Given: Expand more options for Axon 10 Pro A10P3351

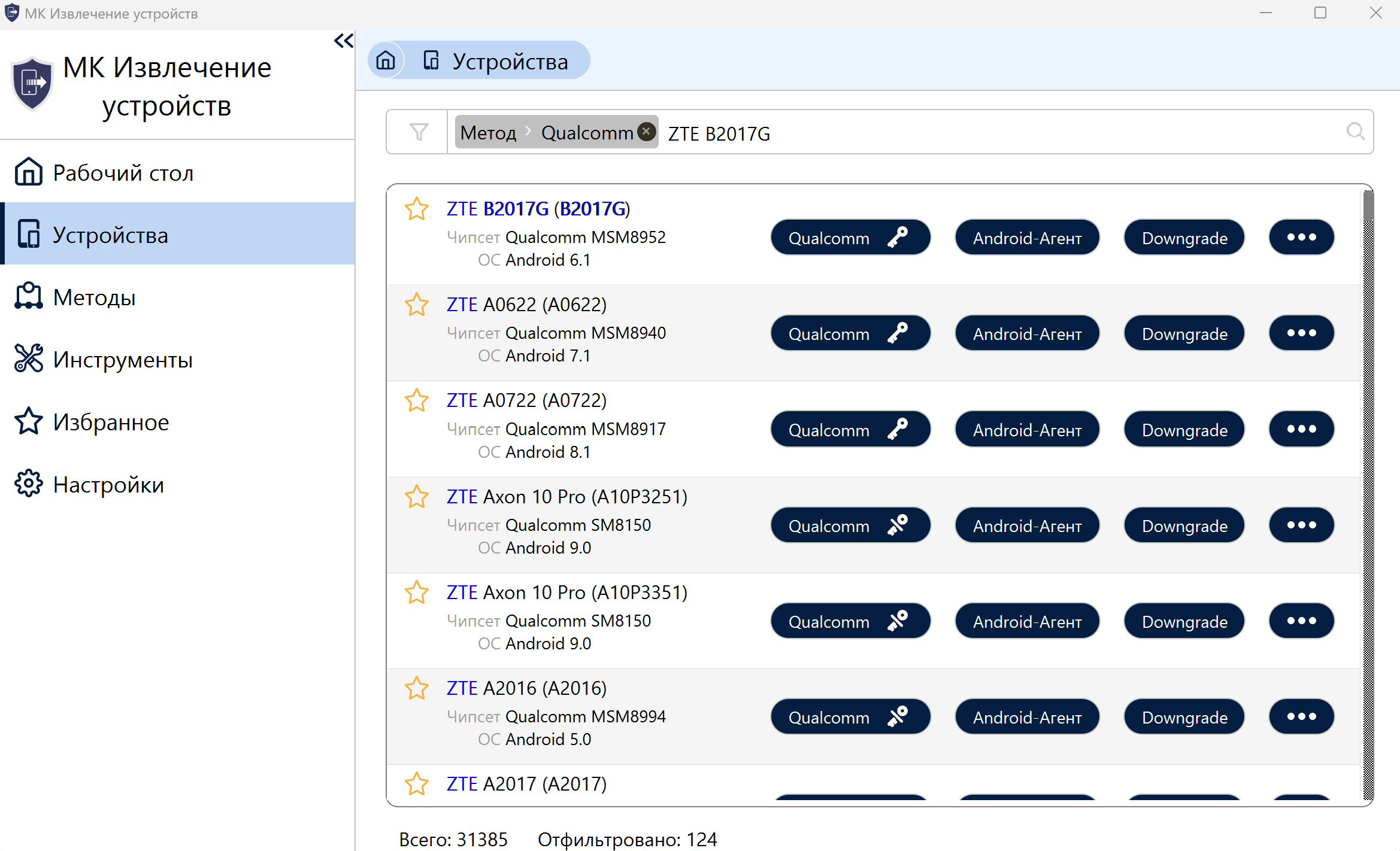Looking at the screenshot, I should point(1301,621).
